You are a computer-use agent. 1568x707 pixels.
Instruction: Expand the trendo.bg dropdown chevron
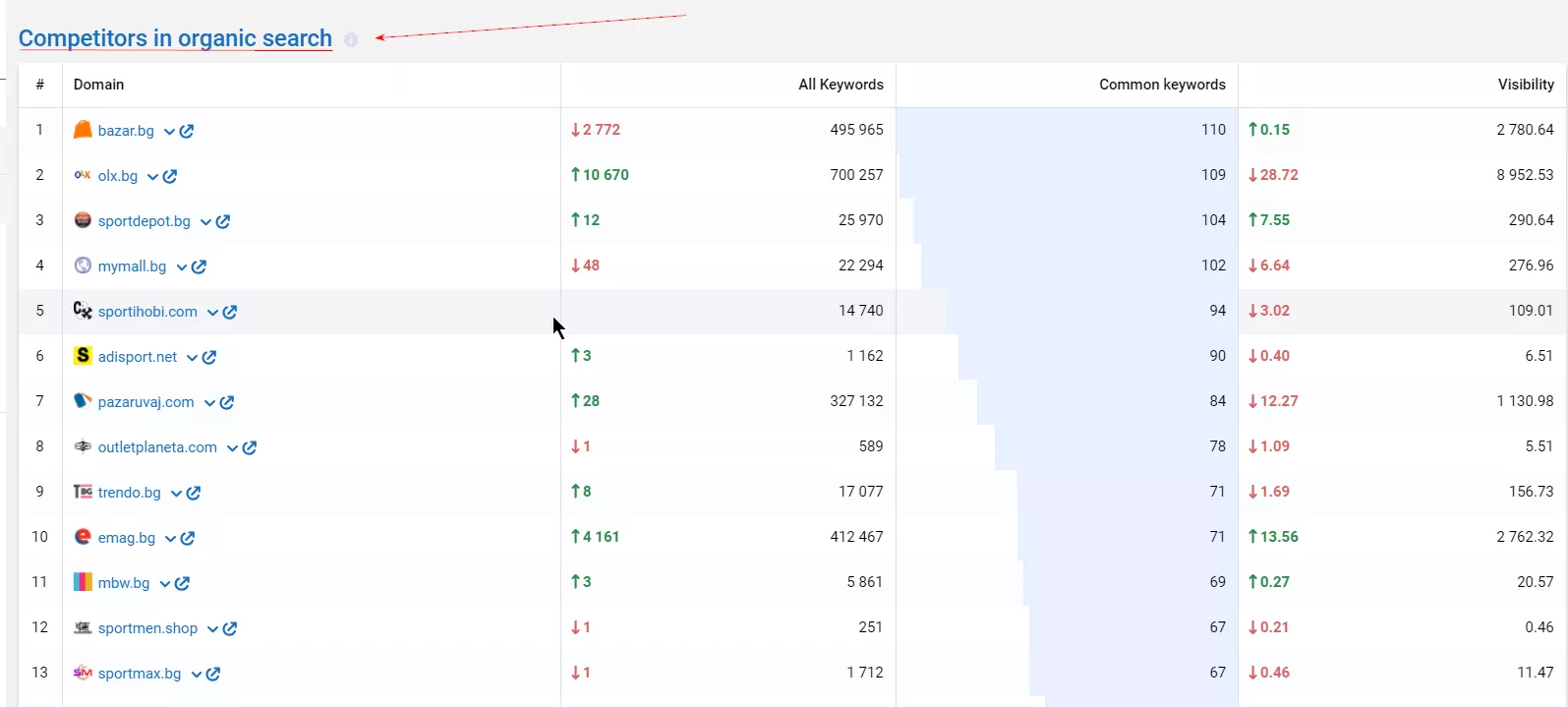[176, 494]
